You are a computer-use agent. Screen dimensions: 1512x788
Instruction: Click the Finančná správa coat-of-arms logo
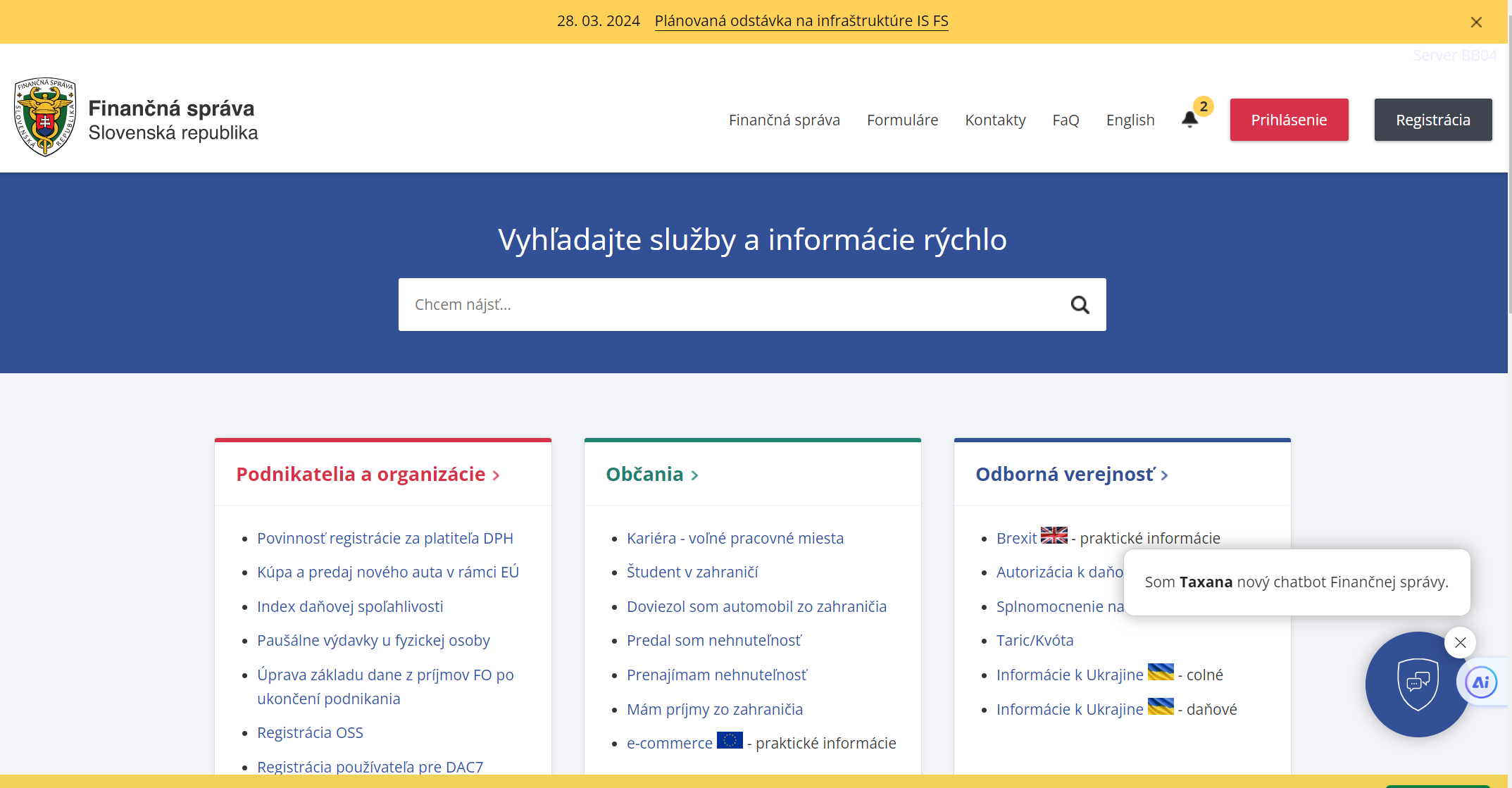click(x=45, y=118)
